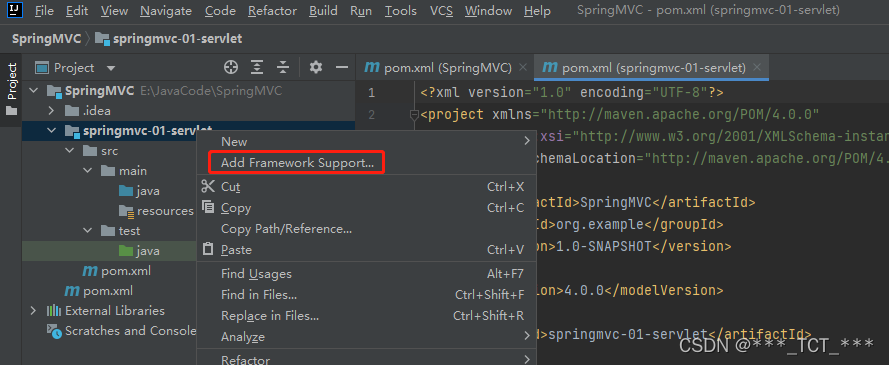889x365 pixels.
Task: Choose Add Framework Support...
Action: click(x=297, y=163)
